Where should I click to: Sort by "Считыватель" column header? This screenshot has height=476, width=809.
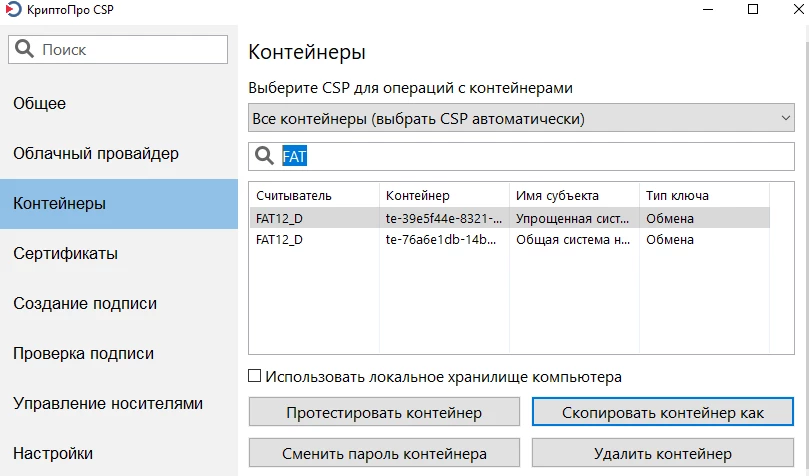click(x=294, y=195)
